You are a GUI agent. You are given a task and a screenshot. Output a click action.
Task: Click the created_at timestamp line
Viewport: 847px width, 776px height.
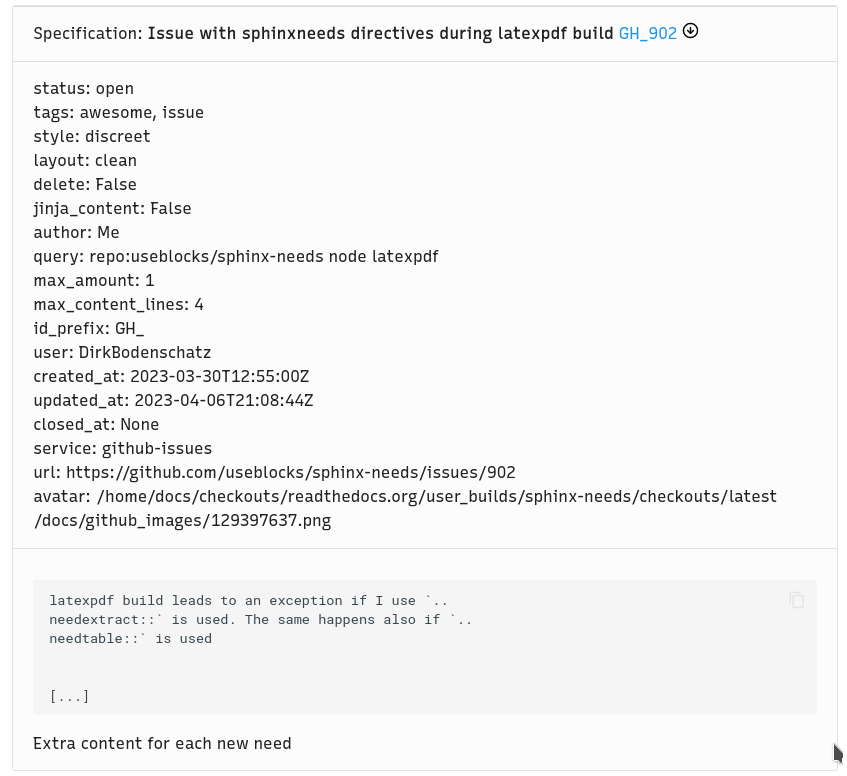click(171, 377)
